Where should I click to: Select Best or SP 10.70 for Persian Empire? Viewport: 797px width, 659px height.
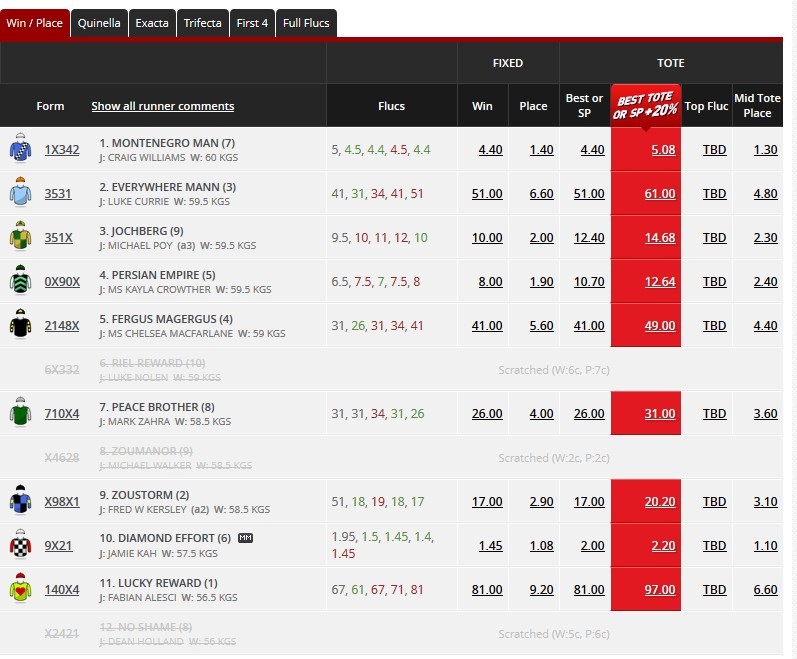point(589,281)
